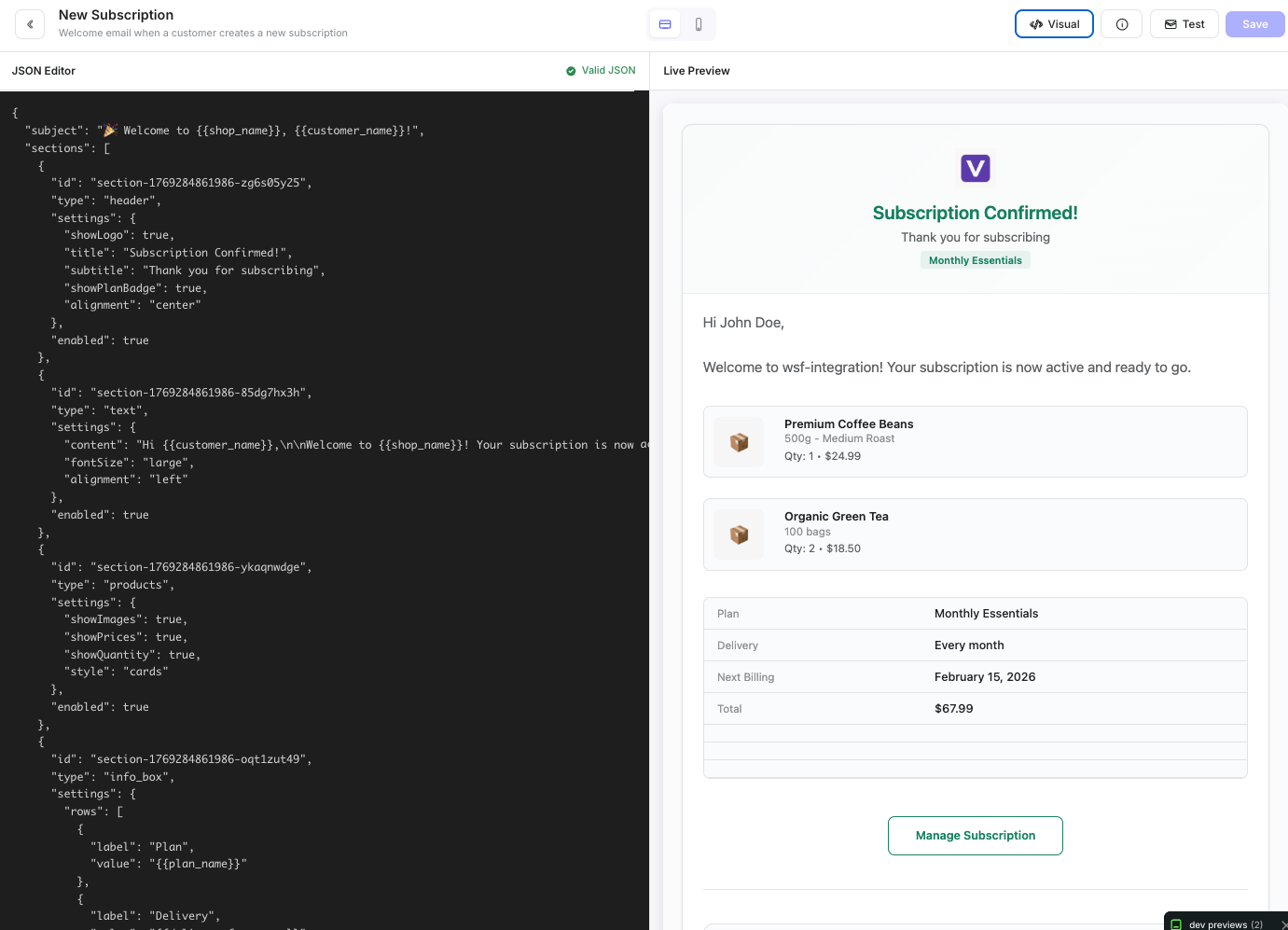Open the dev previews widget

coord(1226,923)
